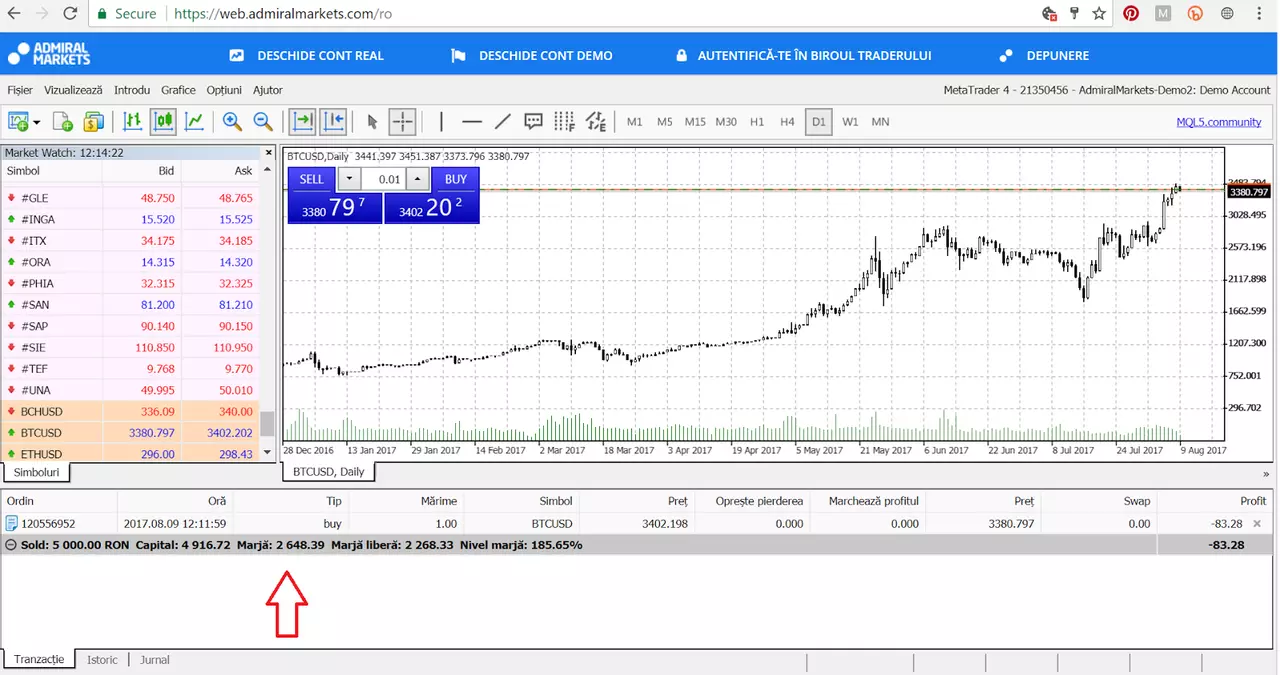Click the 0.01 volume input field

pos(383,179)
